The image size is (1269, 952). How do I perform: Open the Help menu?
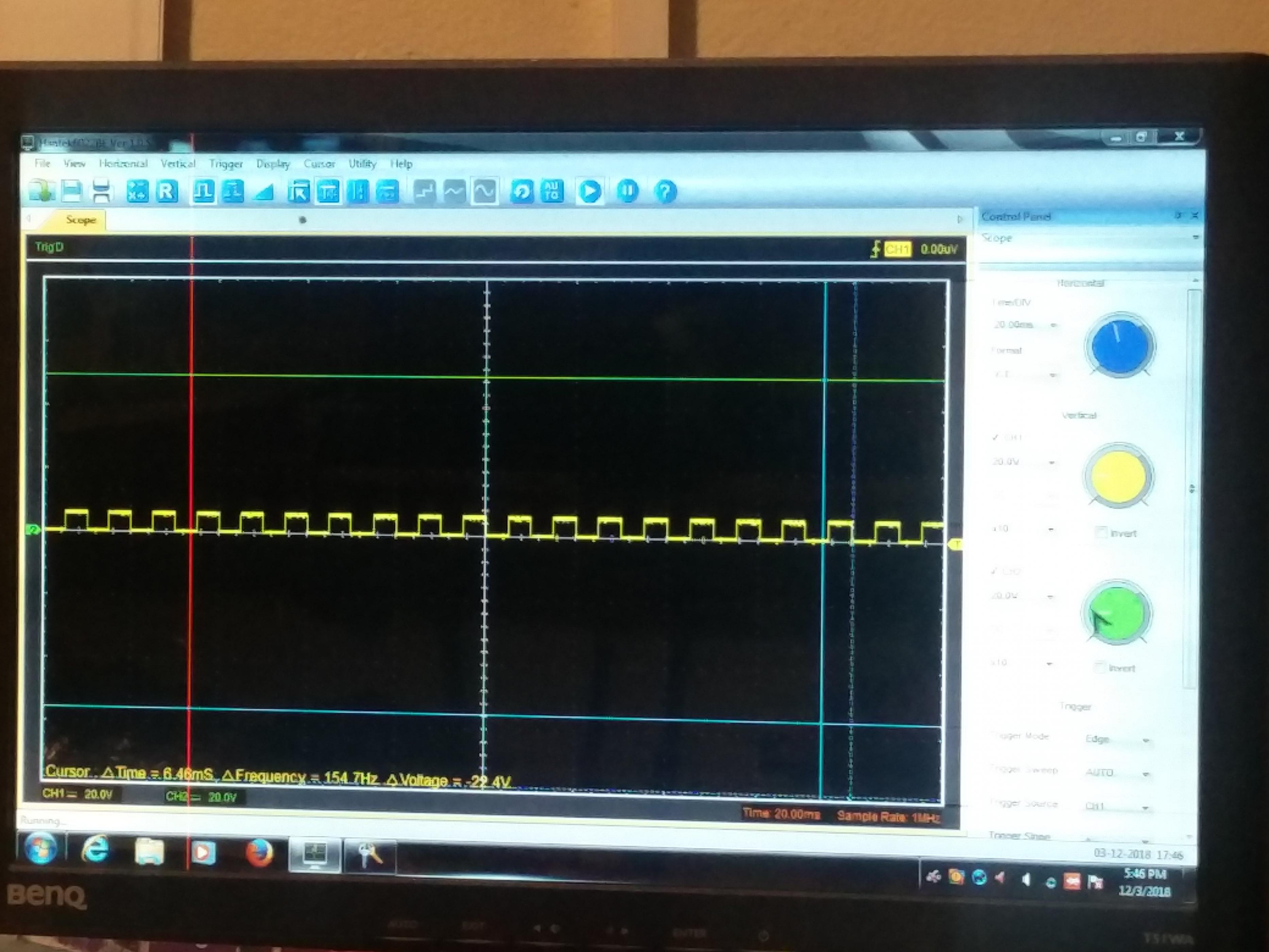click(401, 164)
